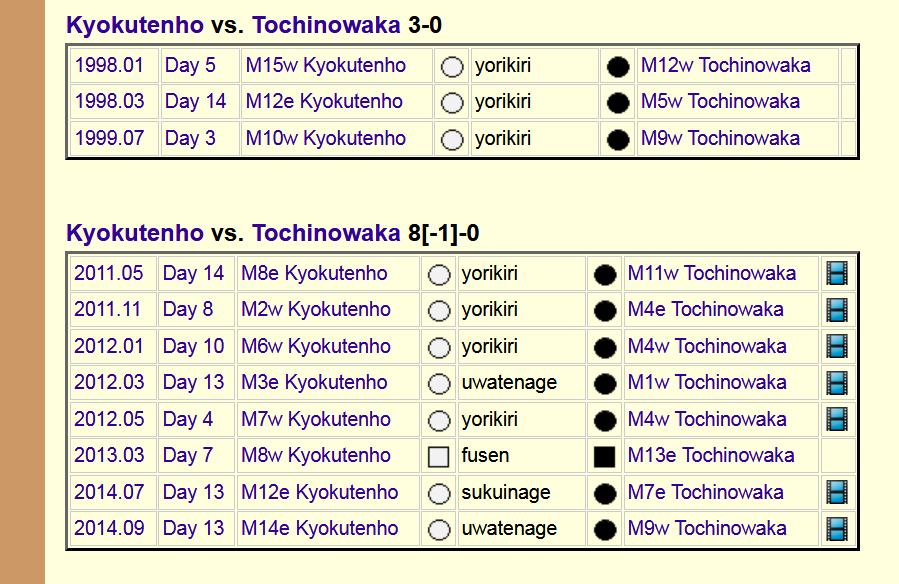Watch video of 2012.03 uwatenage bout
The height and width of the screenshot is (584, 899).
click(x=836, y=382)
